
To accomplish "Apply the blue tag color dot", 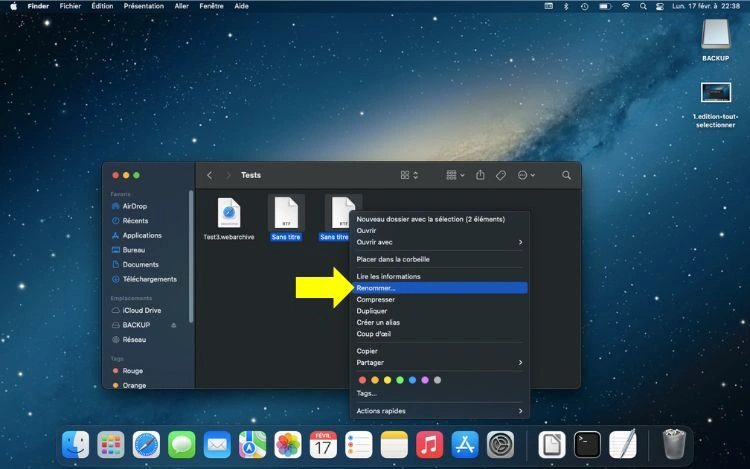I will 412,380.
